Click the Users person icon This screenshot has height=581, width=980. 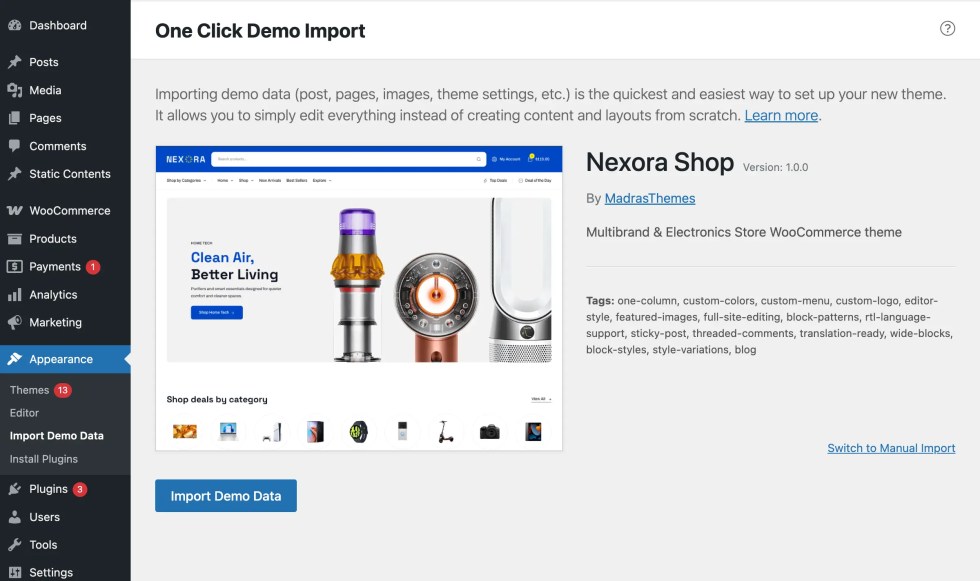pyautogui.click(x=14, y=517)
